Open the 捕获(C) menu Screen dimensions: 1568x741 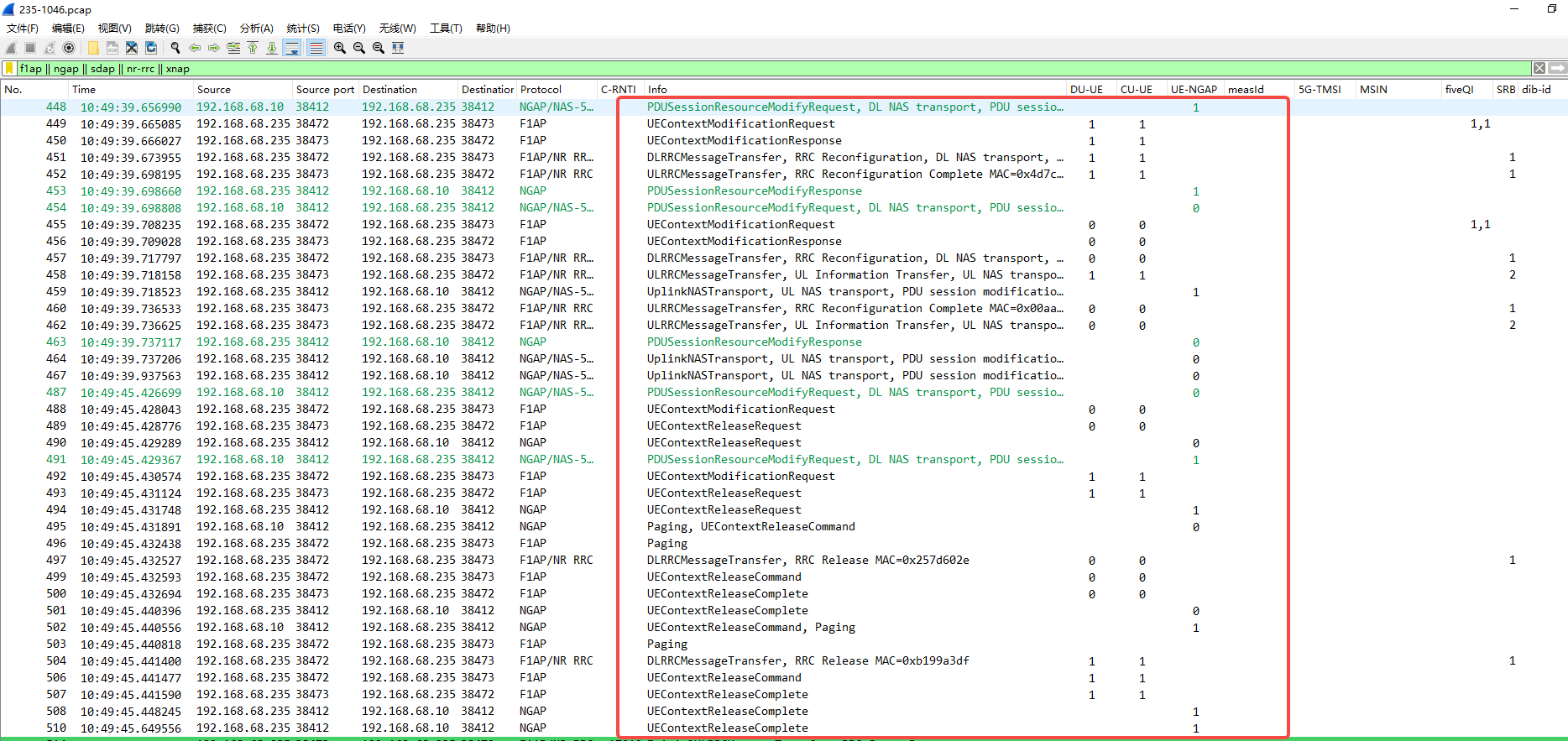(210, 29)
